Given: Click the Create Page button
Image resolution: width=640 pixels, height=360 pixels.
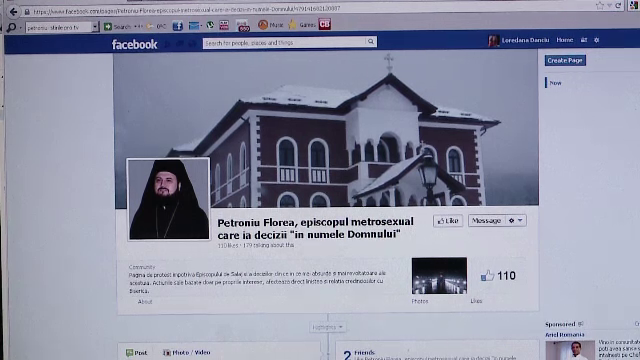Looking at the screenshot, I should tap(565, 60).
